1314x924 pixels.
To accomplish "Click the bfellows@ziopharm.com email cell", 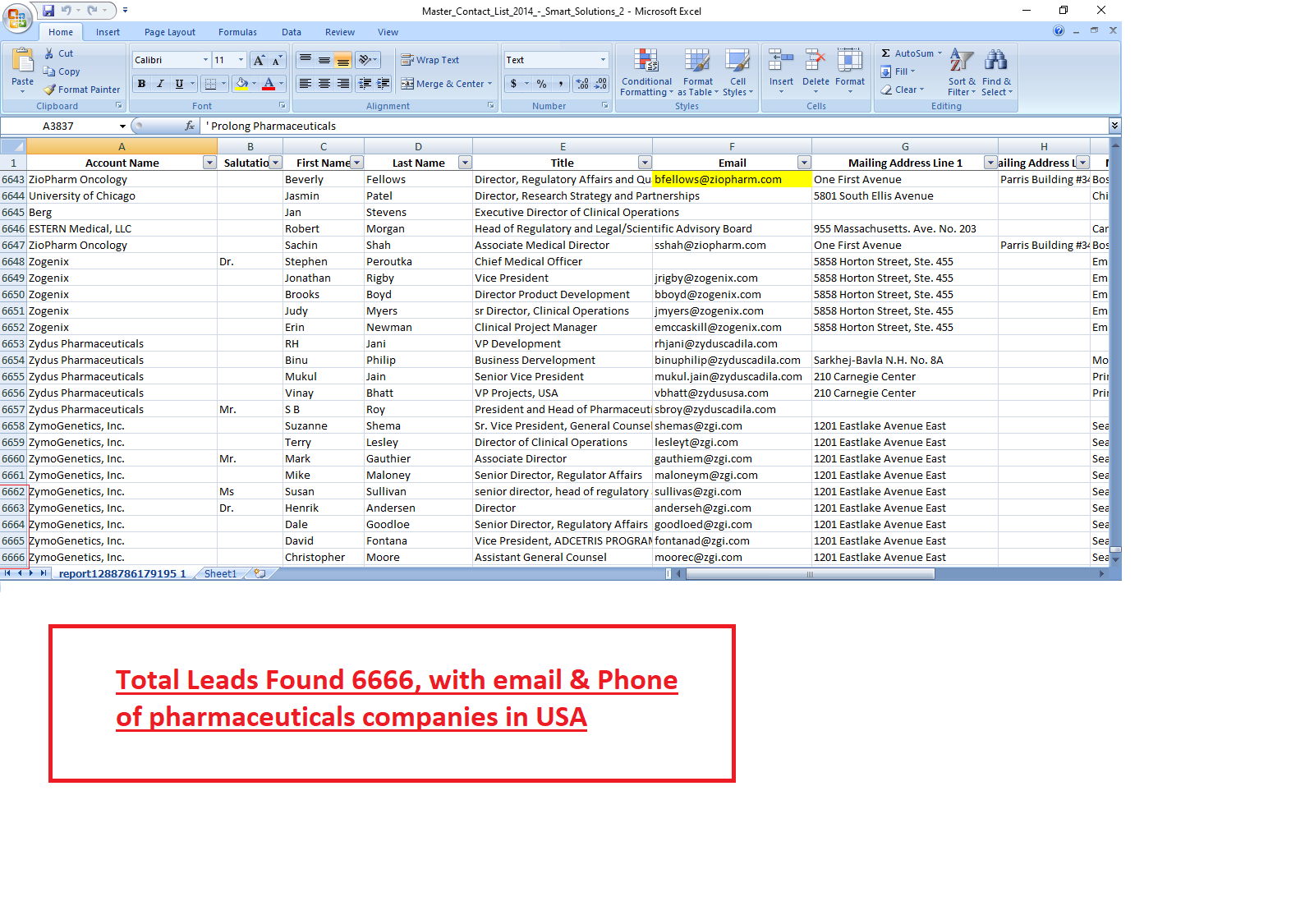I will coord(732,179).
